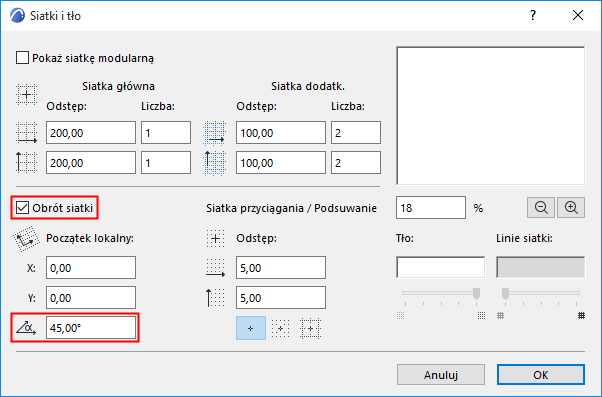This screenshot has width=602, height=397.
Task: Click the snap grid horizontal Odstęp field
Action: 281,268
